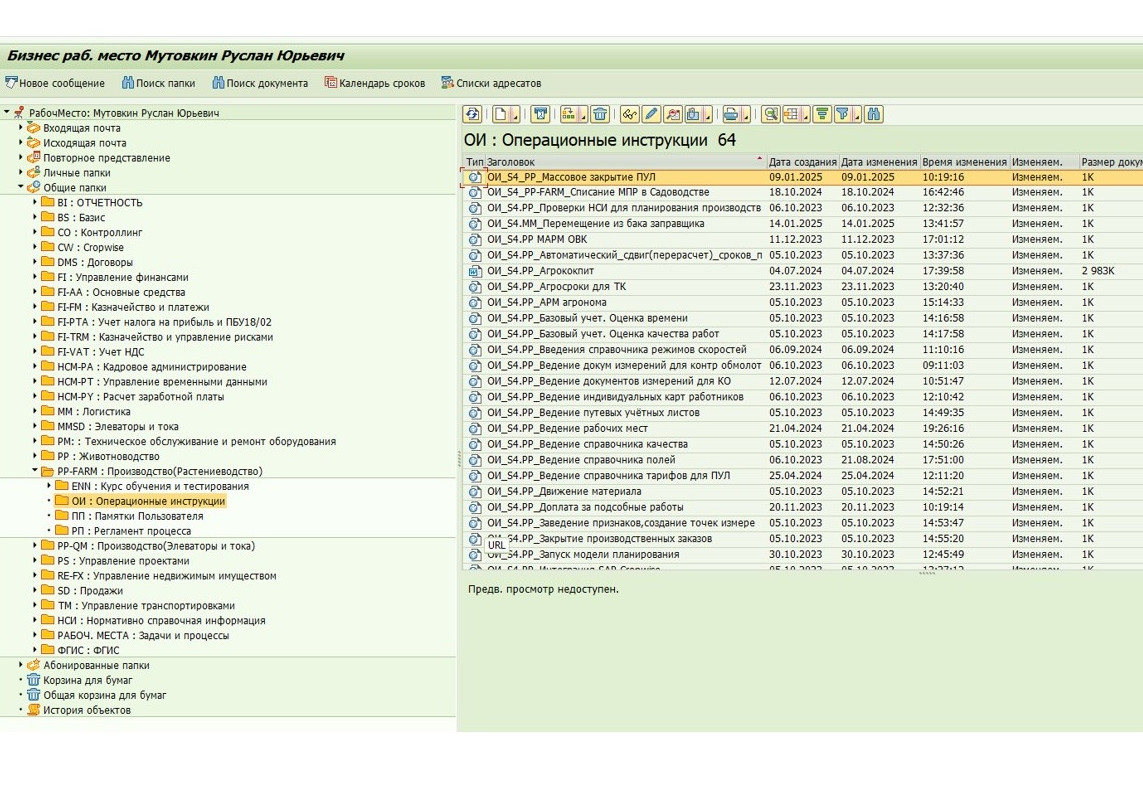This screenshot has width=1143, height=808.
Task: Click the magnifier Details icon
Action: point(770,114)
